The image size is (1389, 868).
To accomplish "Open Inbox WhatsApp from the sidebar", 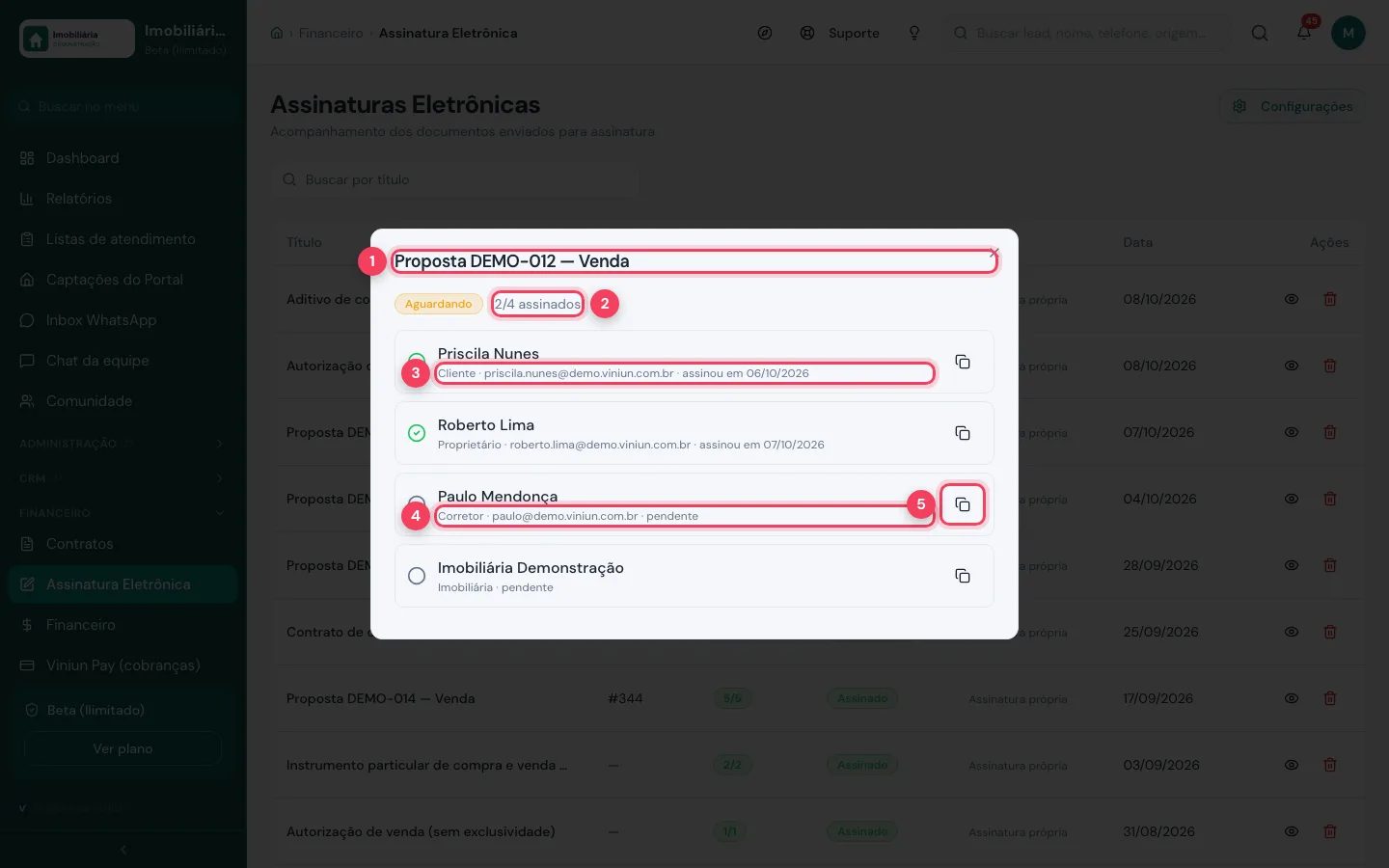I will pyautogui.click(x=123, y=320).
